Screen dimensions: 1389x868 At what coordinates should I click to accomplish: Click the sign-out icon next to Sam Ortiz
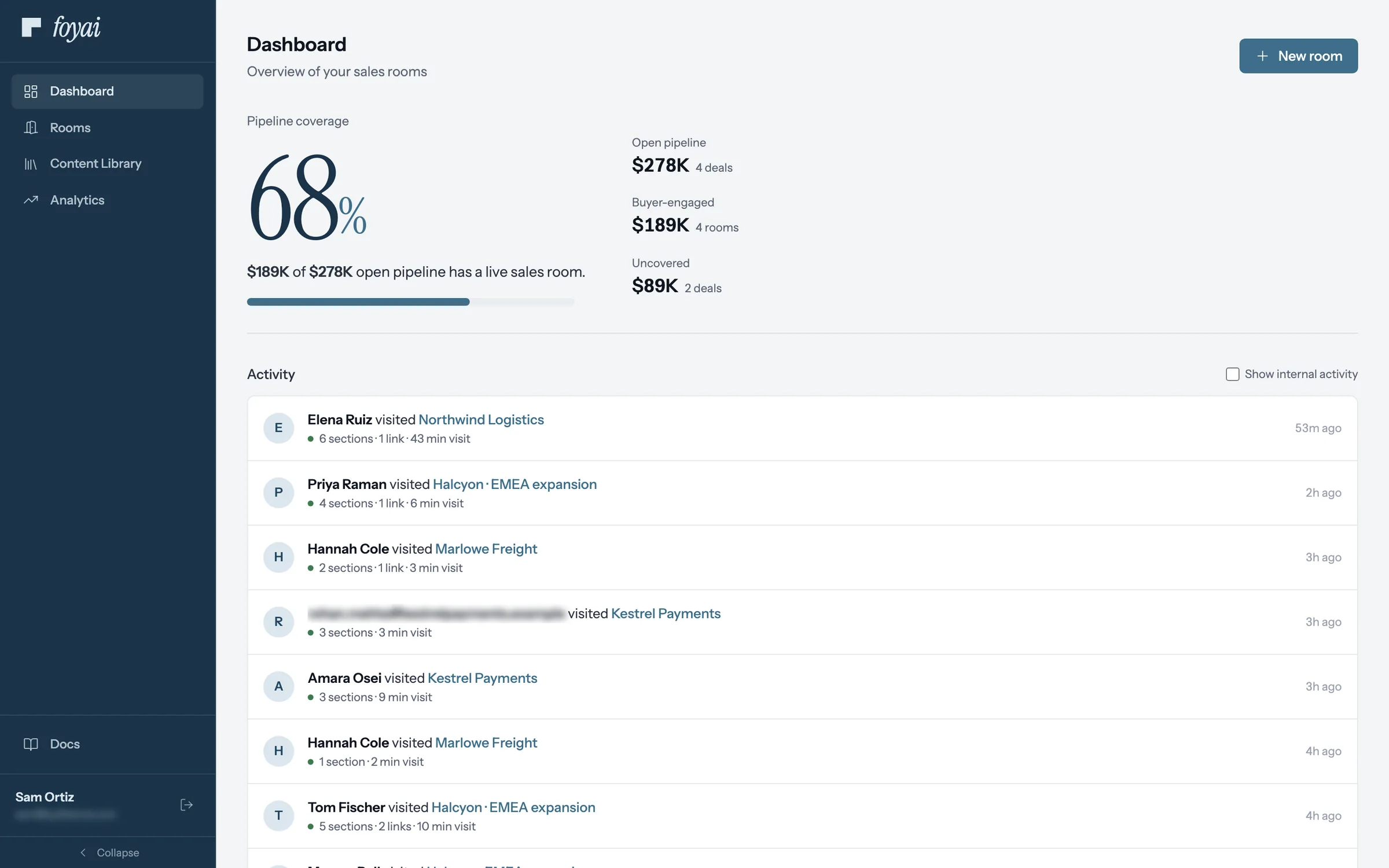(x=186, y=805)
